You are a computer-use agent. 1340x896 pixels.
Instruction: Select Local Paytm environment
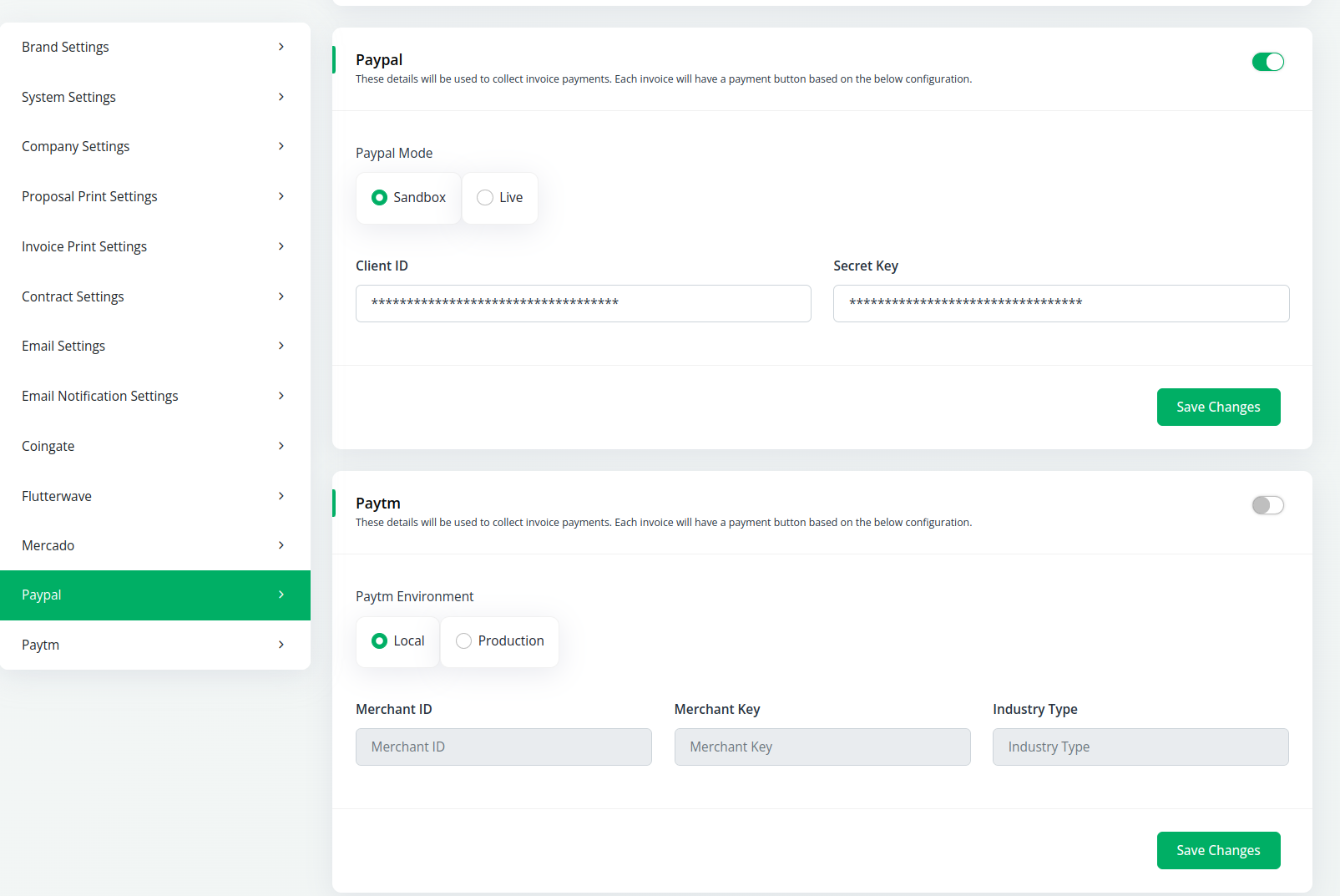pyautogui.click(x=397, y=641)
